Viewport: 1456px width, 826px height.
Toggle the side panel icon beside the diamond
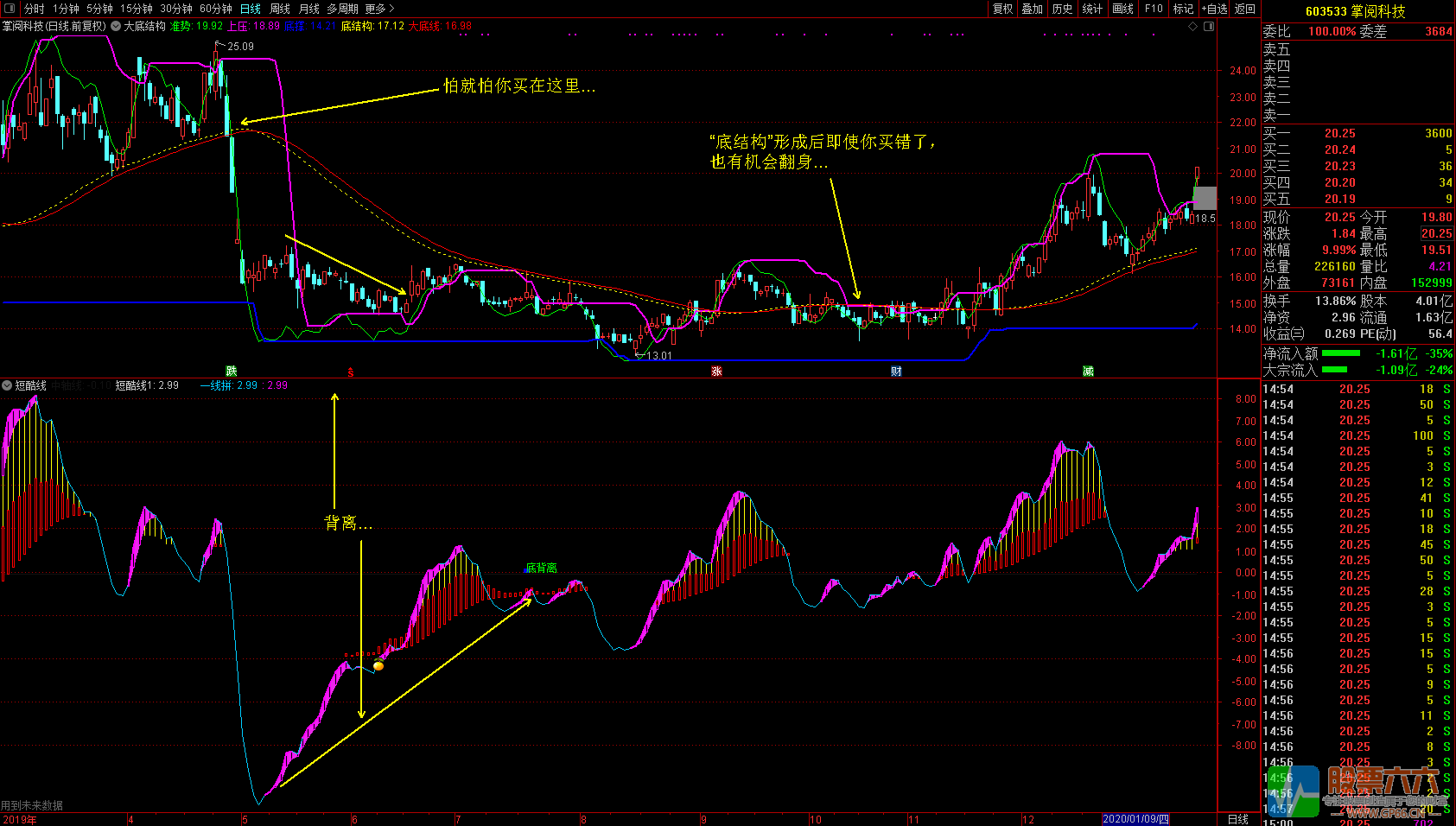click(1209, 26)
